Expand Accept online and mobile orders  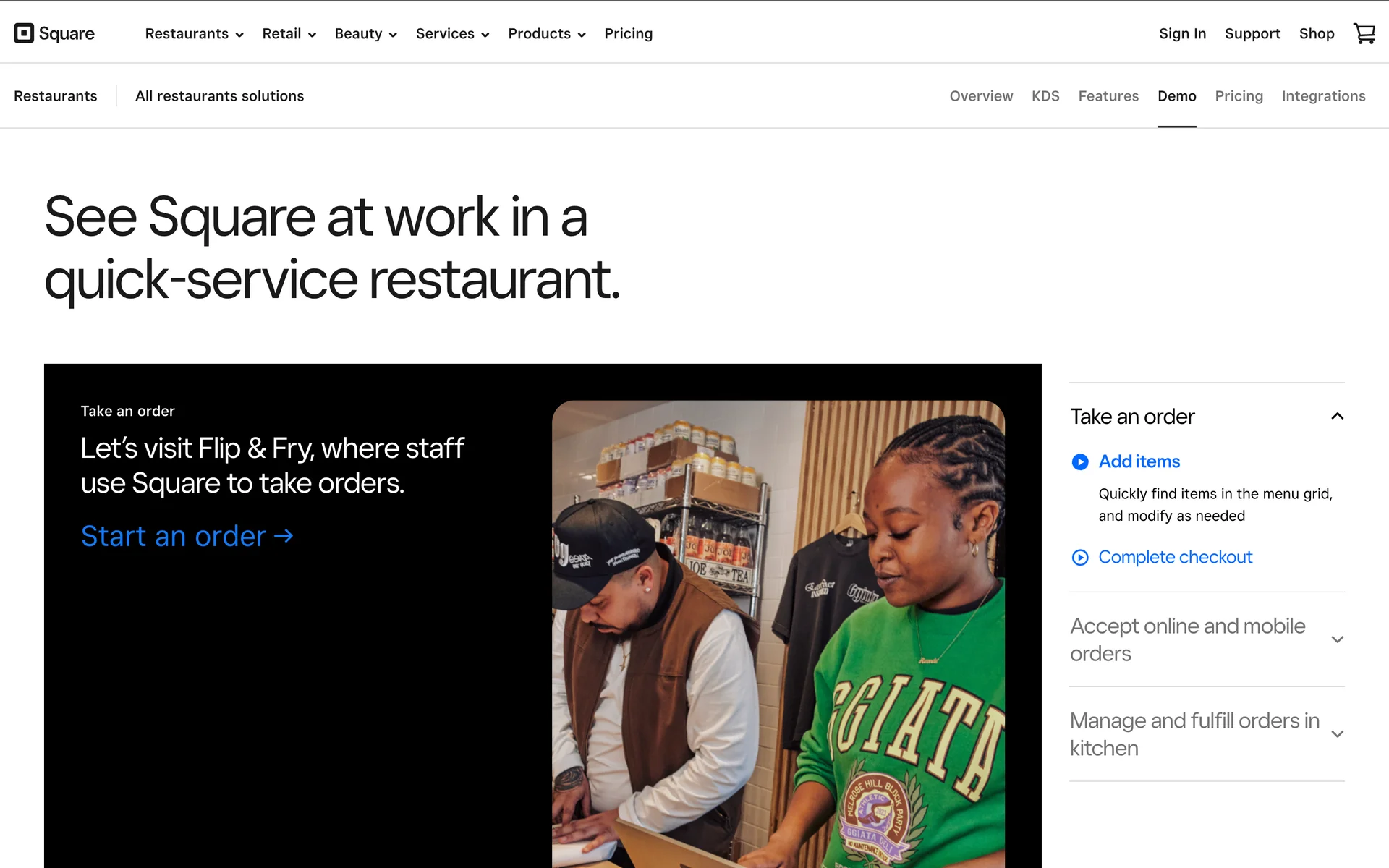pyautogui.click(x=1337, y=639)
